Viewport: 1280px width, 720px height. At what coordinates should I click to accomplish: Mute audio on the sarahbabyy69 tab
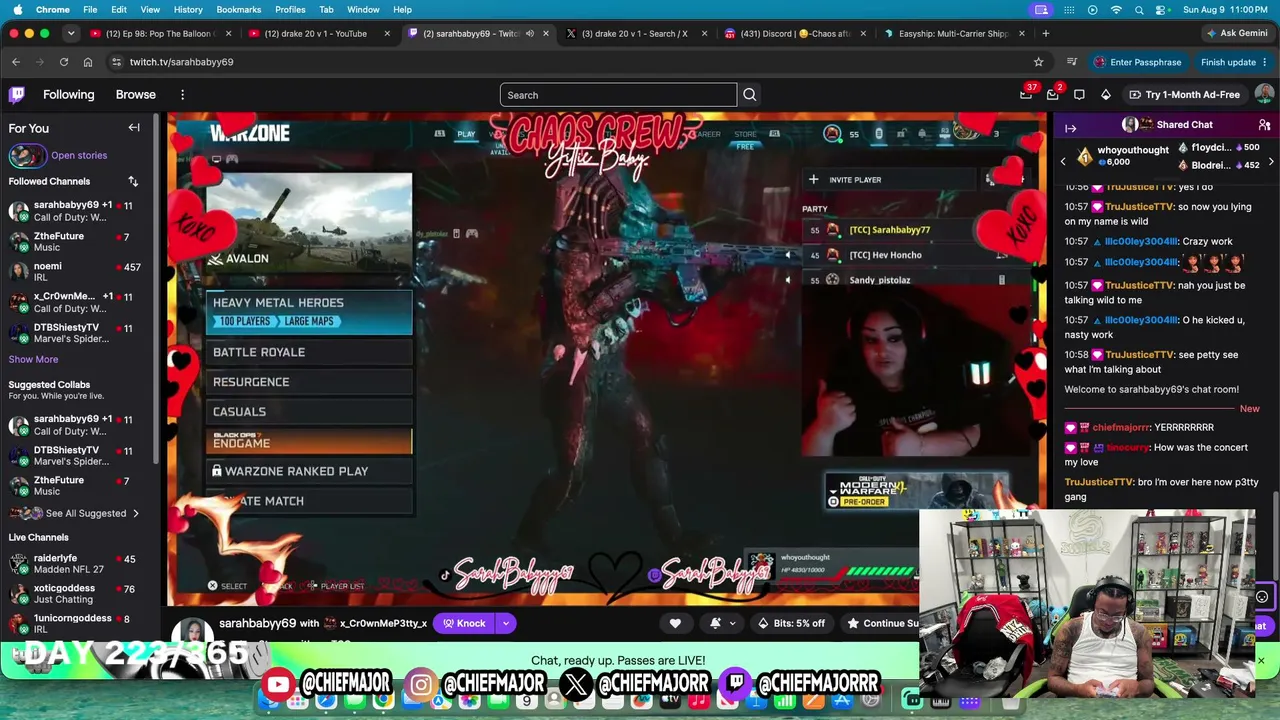[x=530, y=33]
